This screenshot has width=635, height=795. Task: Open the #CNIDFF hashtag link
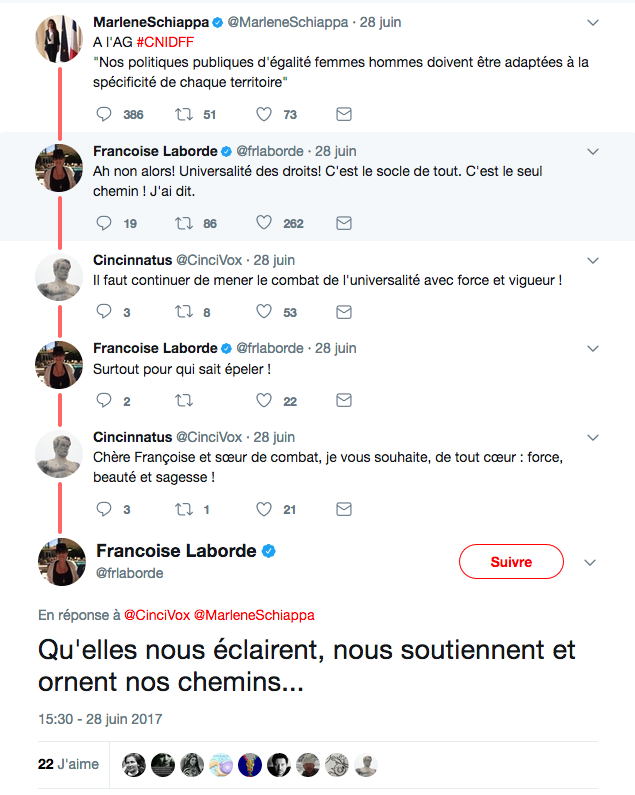click(167, 41)
